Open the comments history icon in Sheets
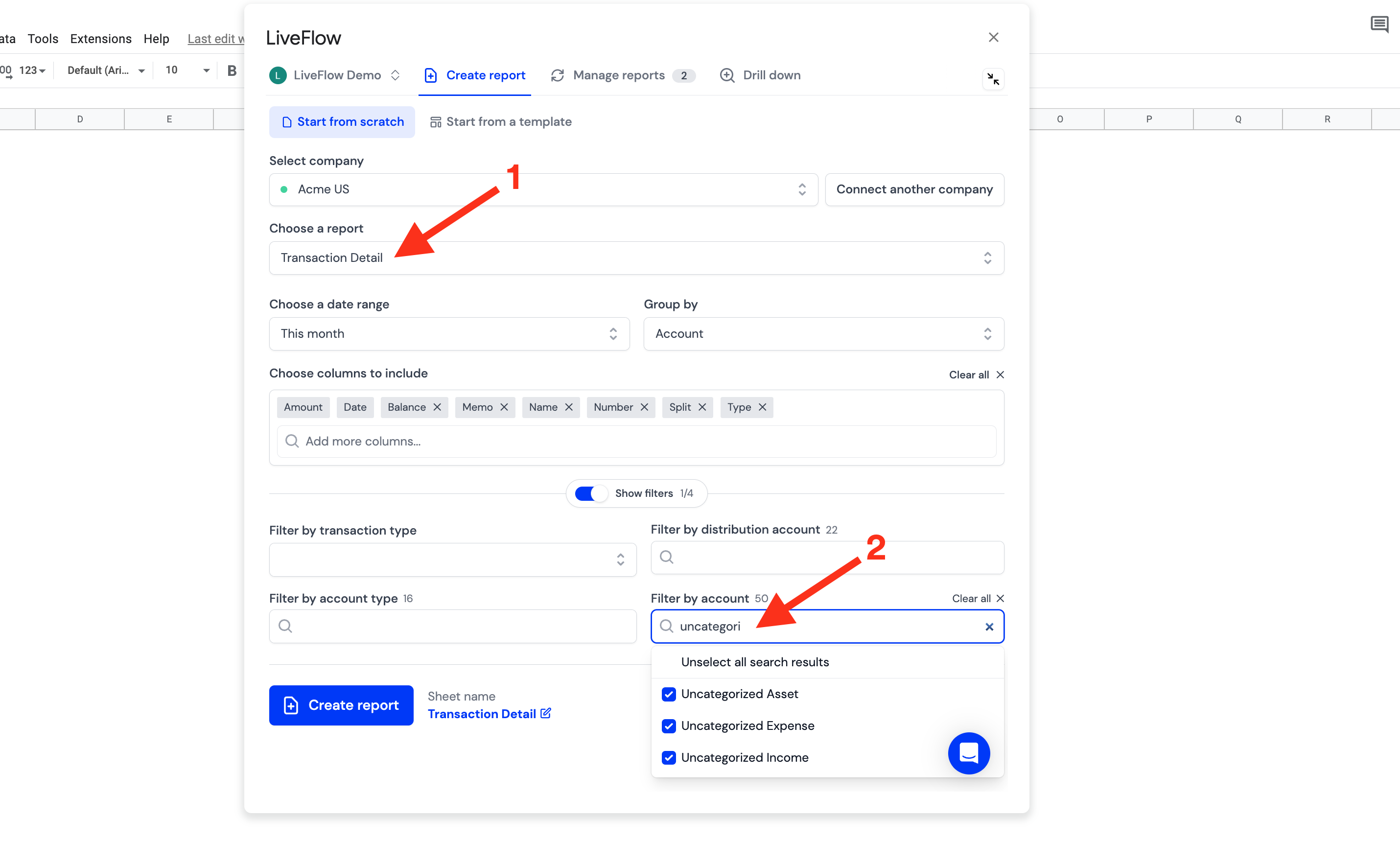This screenshot has height=842, width=1400. click(1379, 24)
